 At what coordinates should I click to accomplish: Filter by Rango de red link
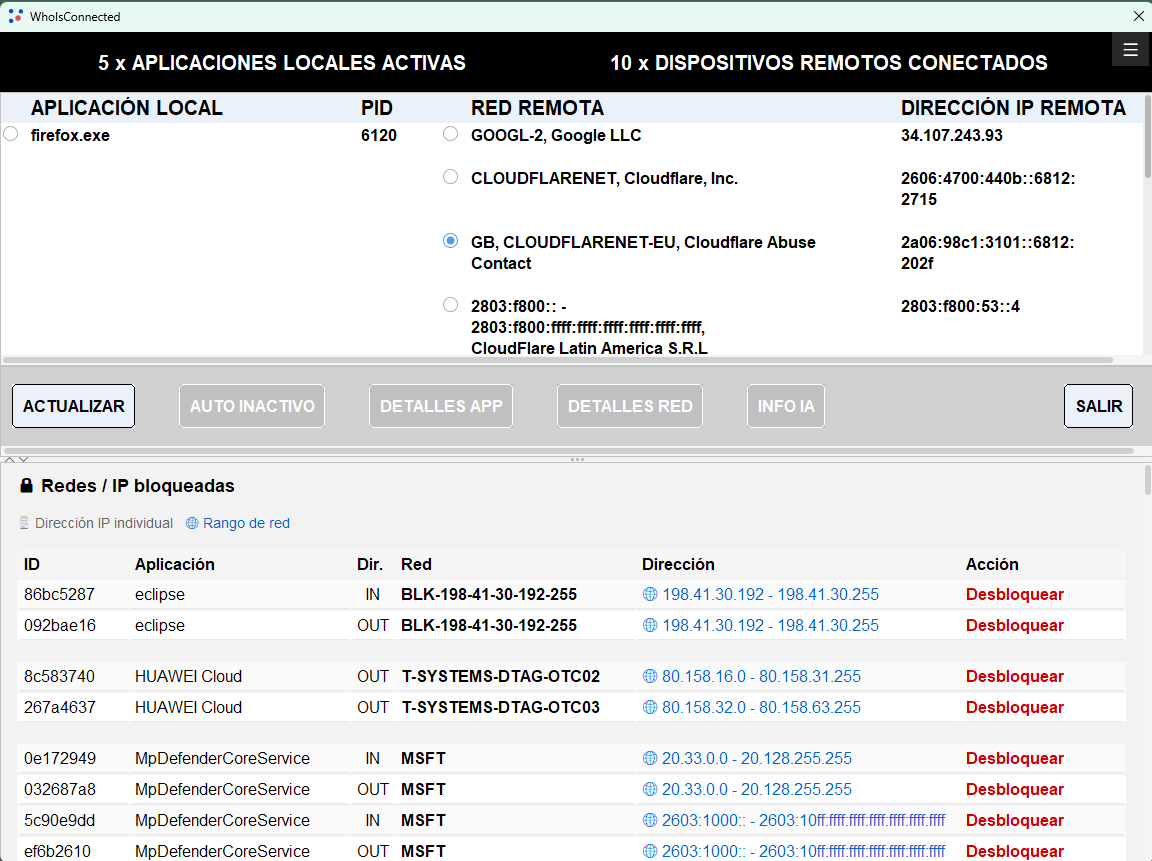pyautogui.click(x=246, y=523)
